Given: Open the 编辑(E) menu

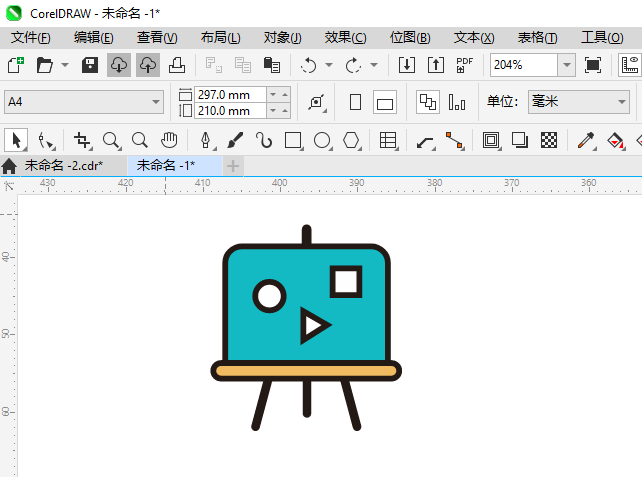Looking at the screenshot, I should coord(94,38).
